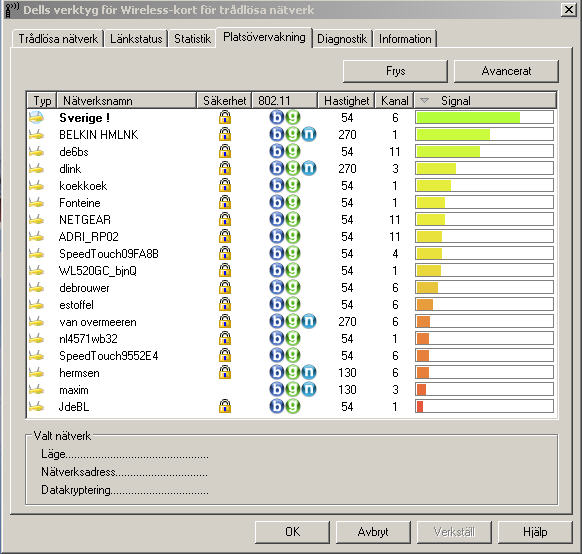Sort by the Signal column arrow
The height and width of the screenshot is (554, 582).
coord(425,100)
